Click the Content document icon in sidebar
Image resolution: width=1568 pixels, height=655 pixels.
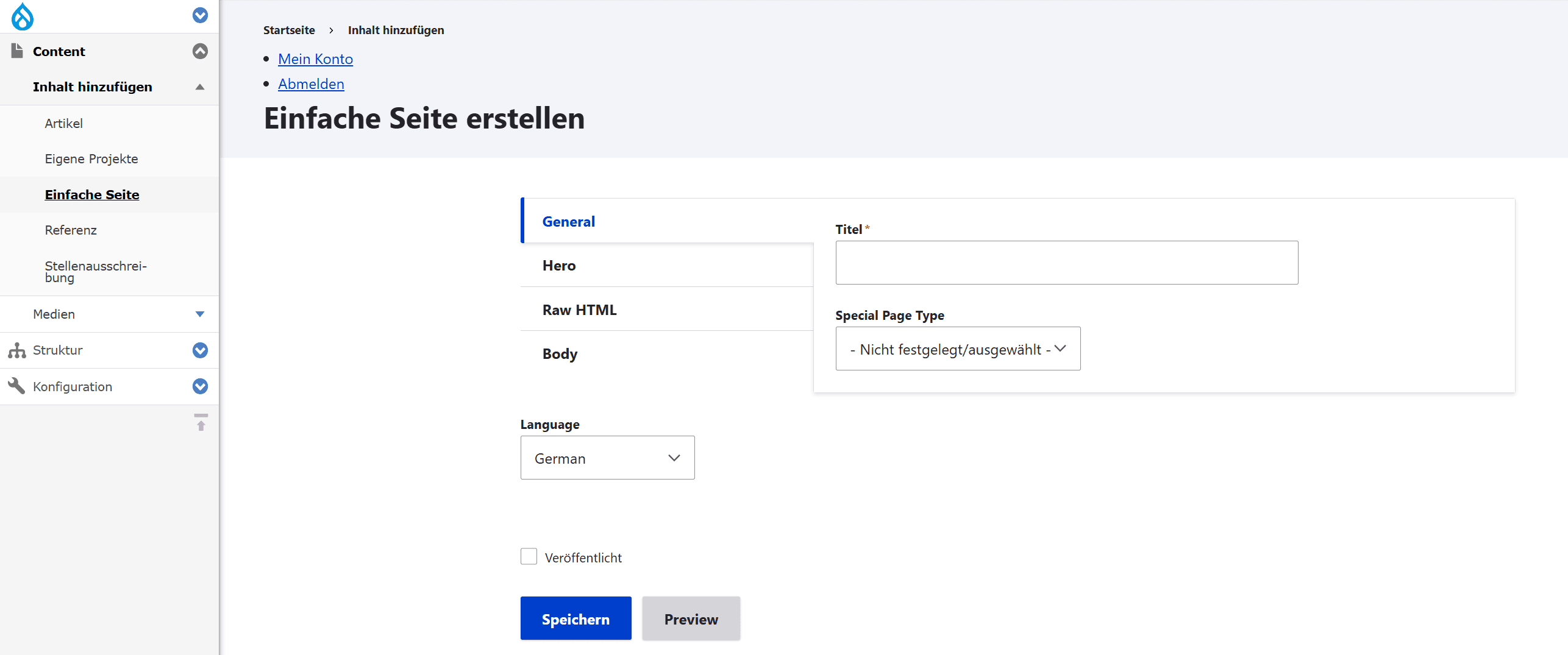(x=17, y=50)
